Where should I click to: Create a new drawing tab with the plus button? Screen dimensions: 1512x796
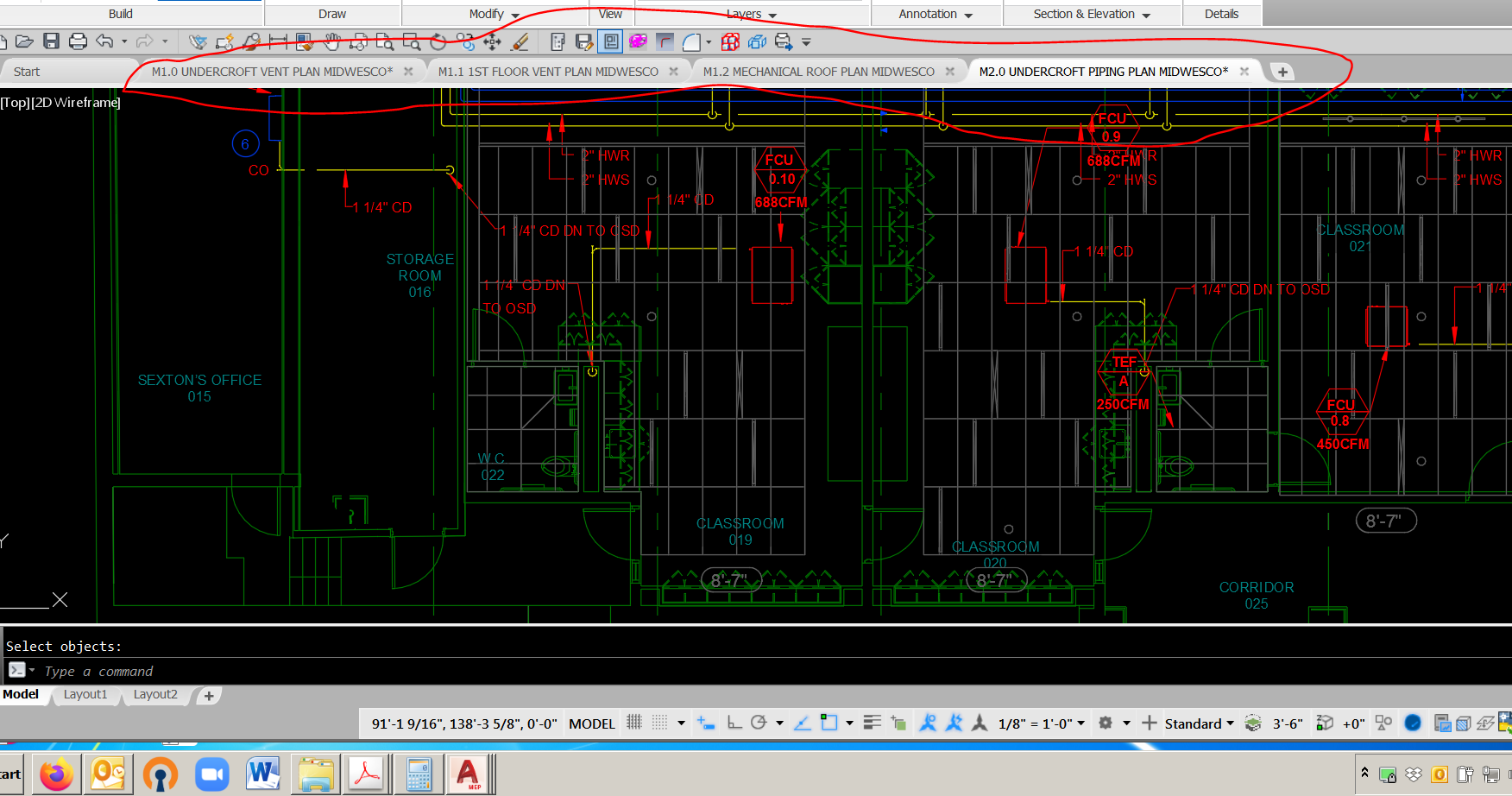[x=1282, y=71]
